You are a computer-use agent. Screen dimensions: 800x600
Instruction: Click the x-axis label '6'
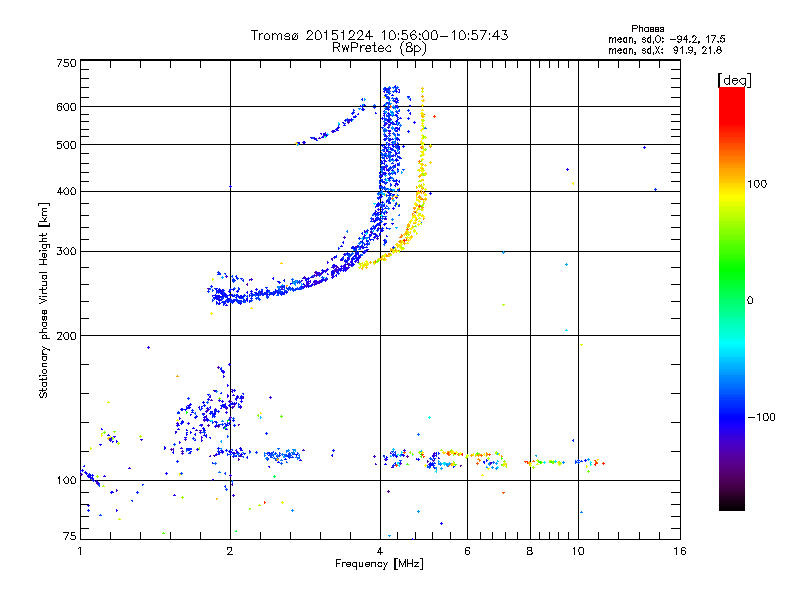(x=467, y=551)
